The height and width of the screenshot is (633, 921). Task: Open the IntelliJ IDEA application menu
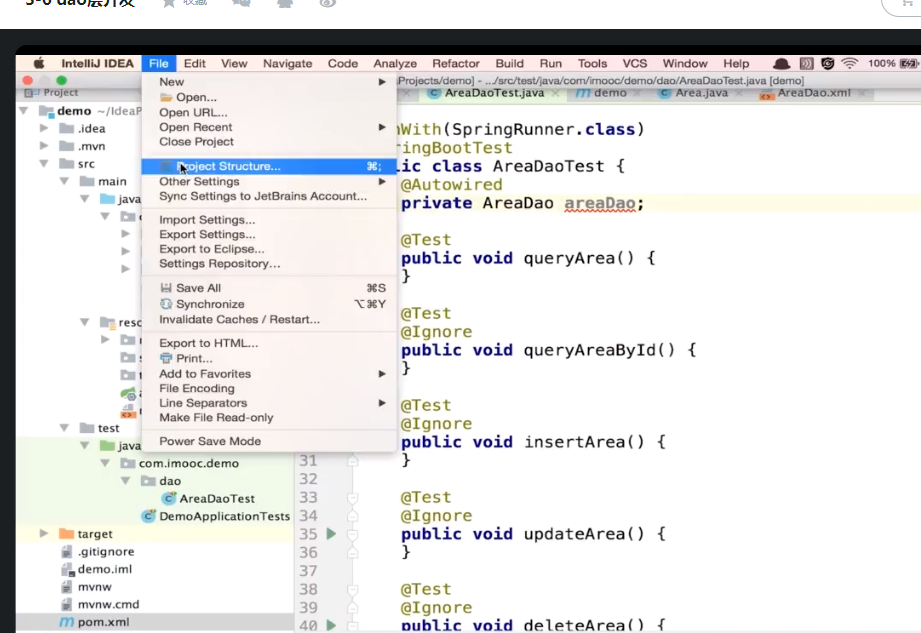click(98, 63)
